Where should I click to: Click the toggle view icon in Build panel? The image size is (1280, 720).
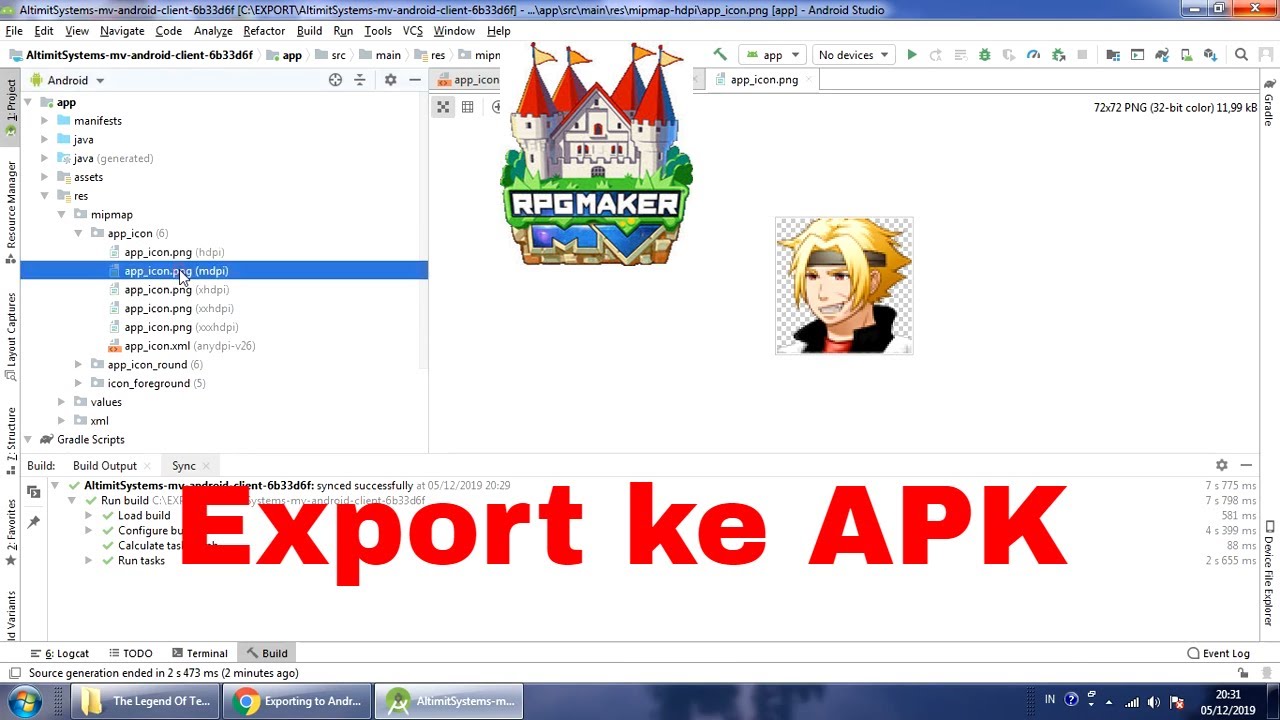33,491
